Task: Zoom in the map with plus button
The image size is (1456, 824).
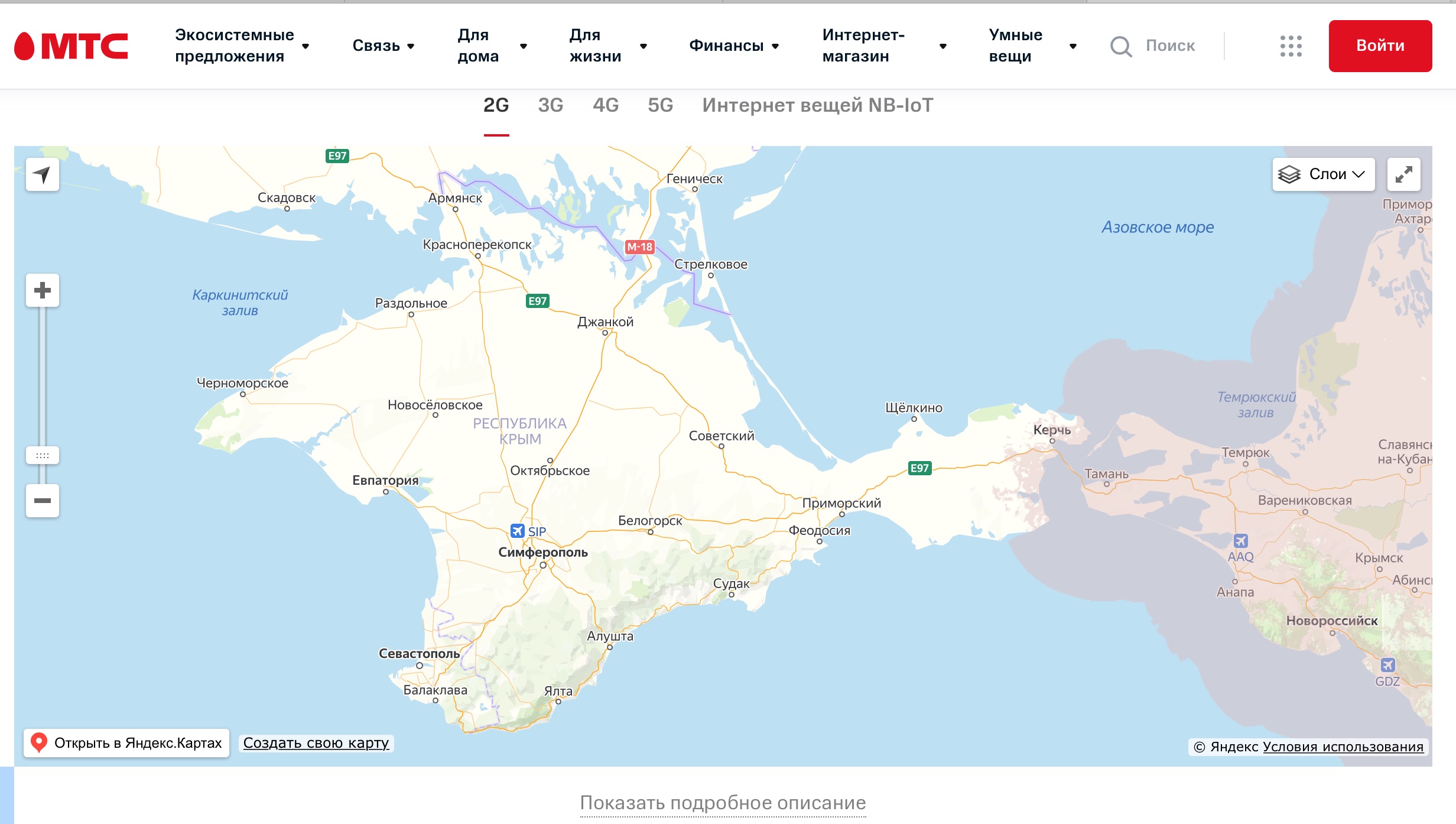Action: coord(42,290)
